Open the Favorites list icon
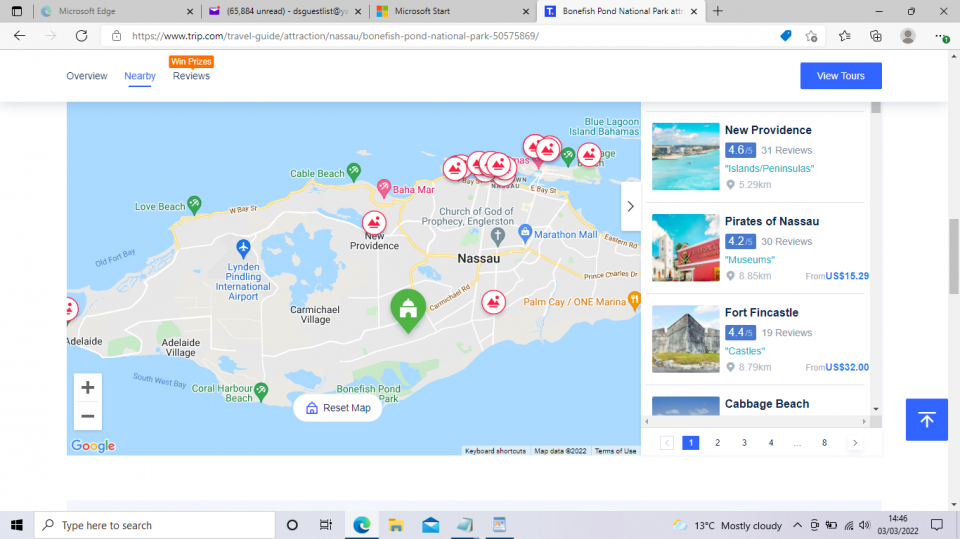Image resolution: width=960 pixels, height=539 pixels. (844, 36)
